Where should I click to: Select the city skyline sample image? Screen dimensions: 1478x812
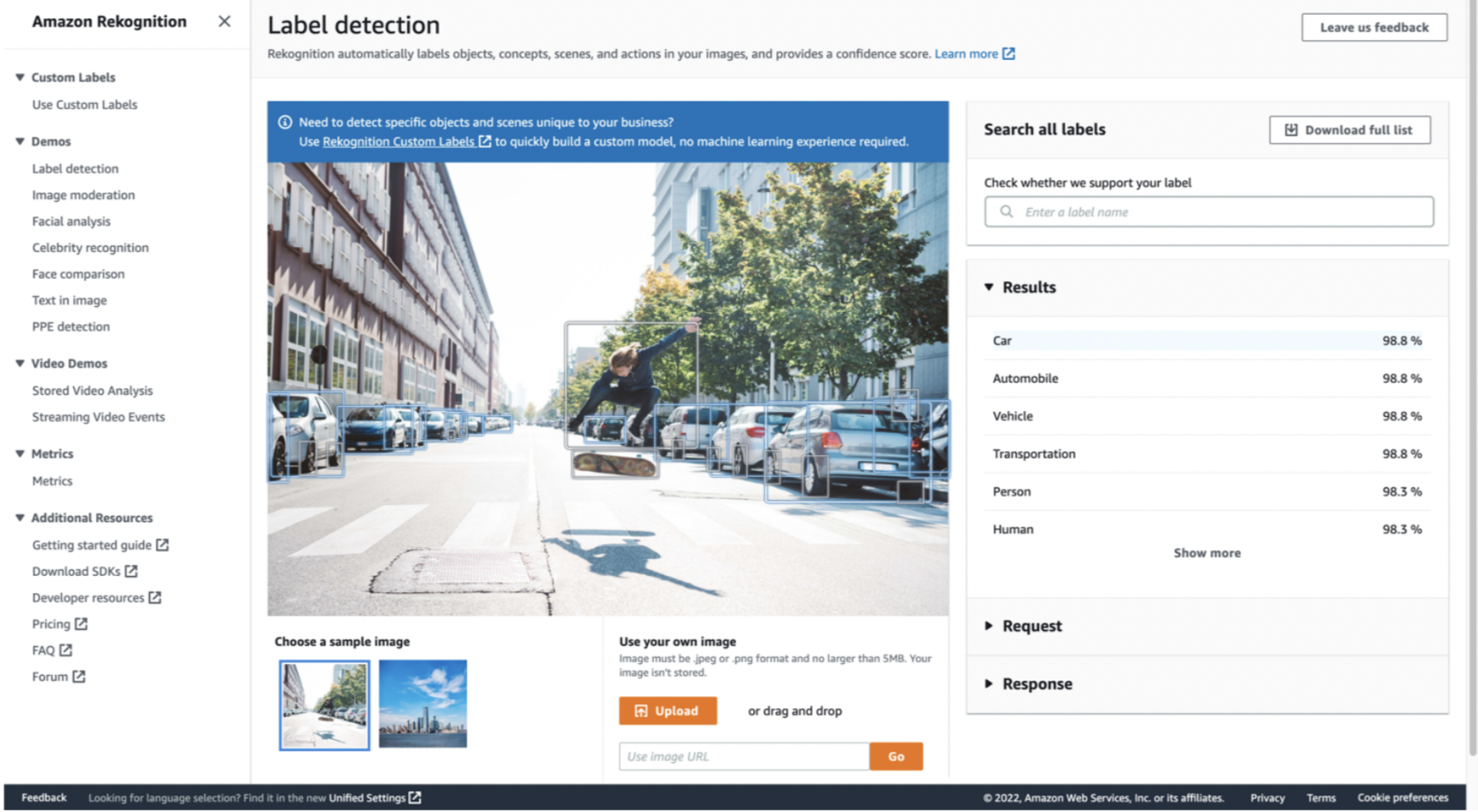tap(423, 703)
